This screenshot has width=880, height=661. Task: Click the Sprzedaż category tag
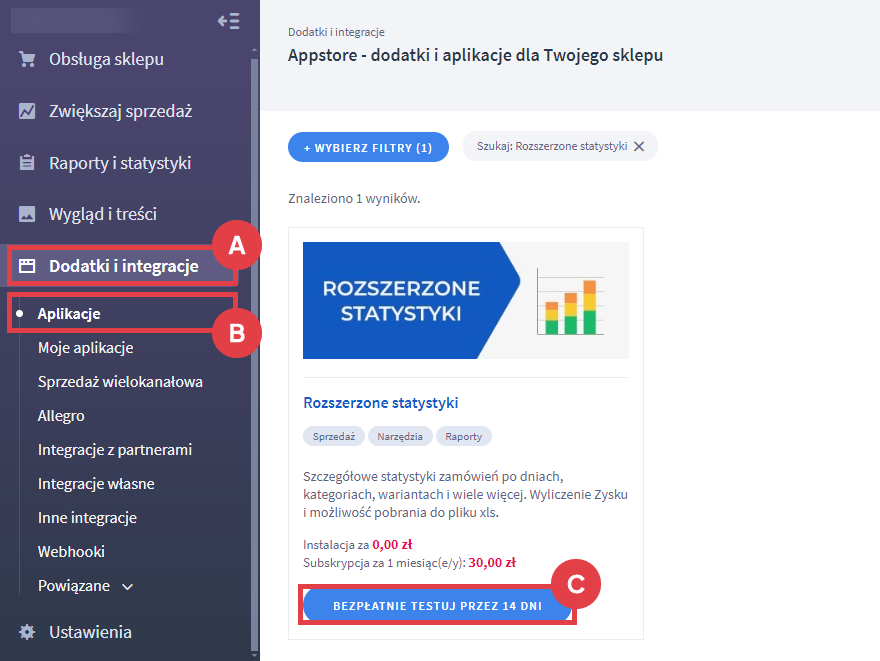coord(333,437)
